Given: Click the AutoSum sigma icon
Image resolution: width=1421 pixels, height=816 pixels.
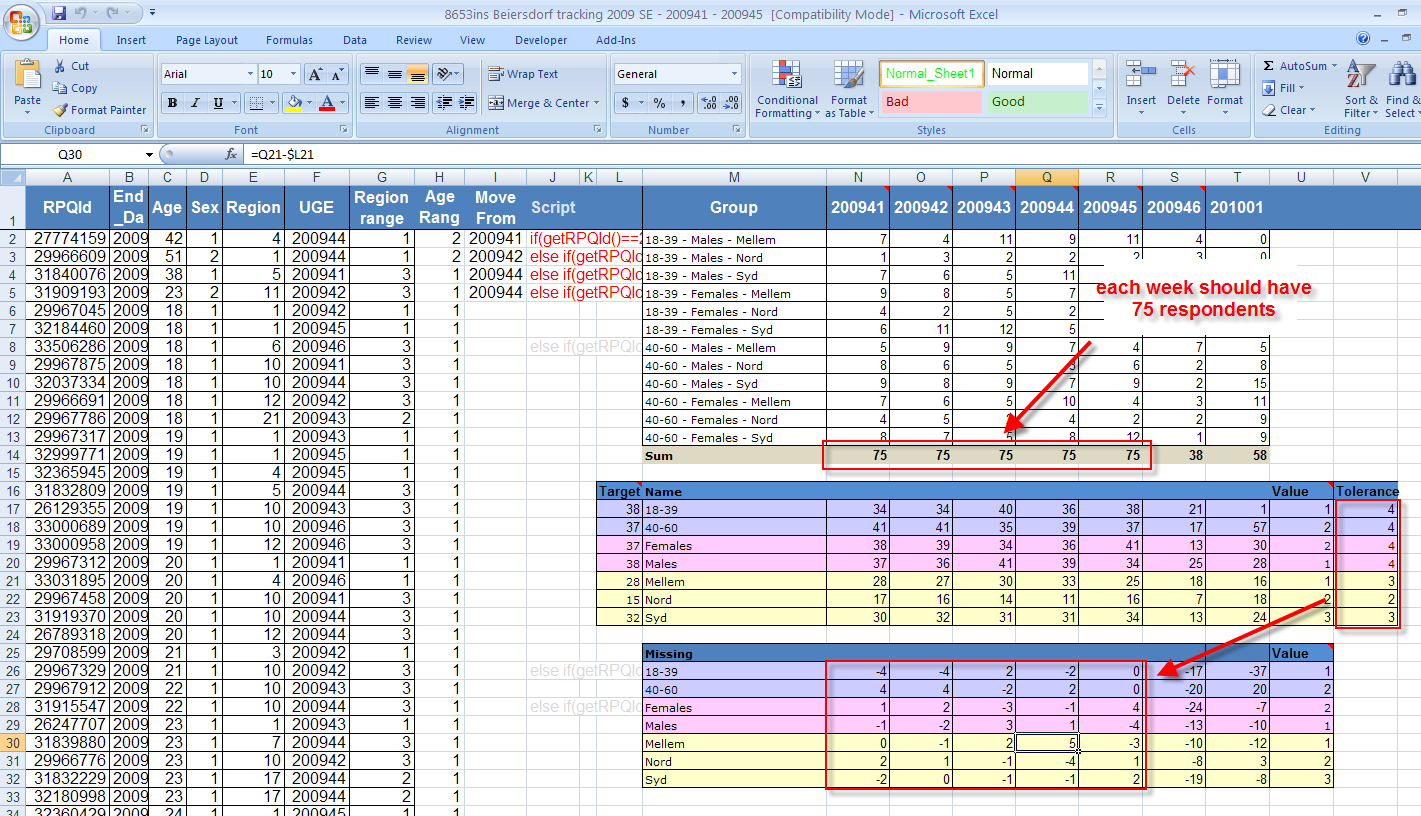Looking at the screenshot, I should 1268,66.
